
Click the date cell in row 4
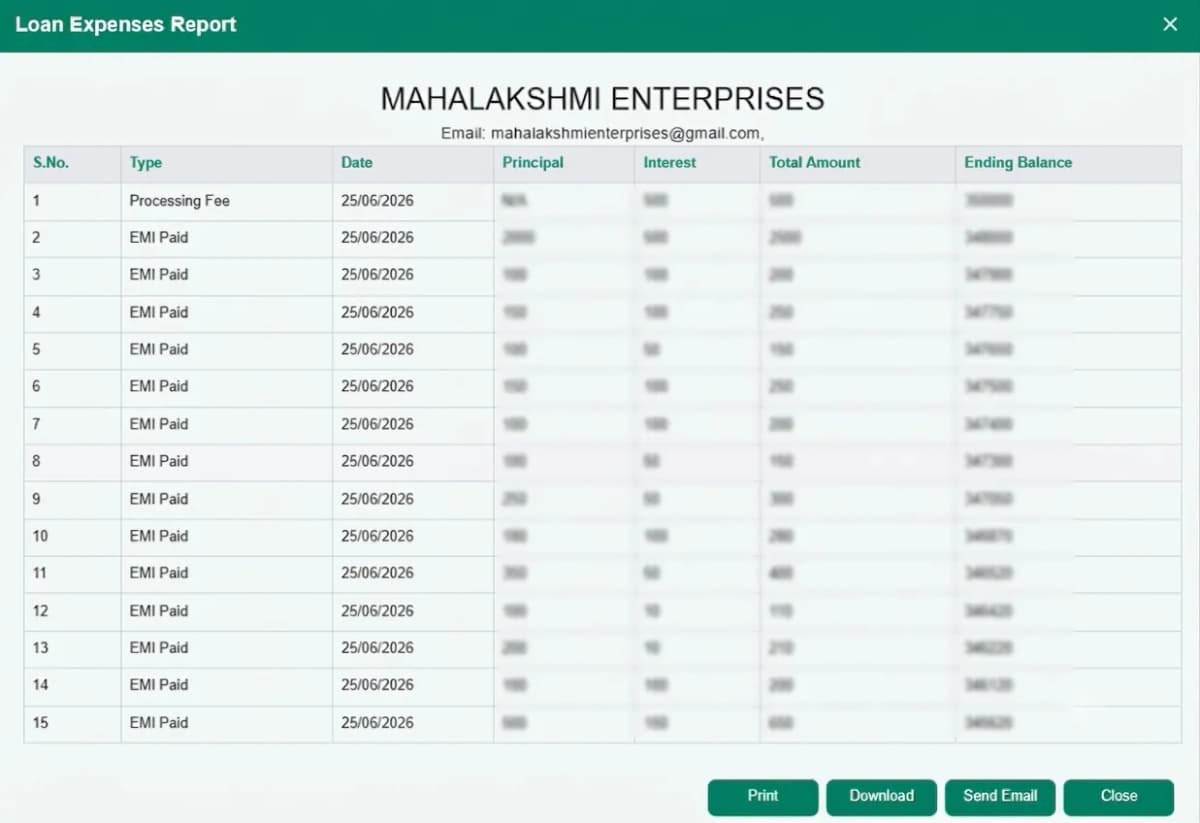pyautogui.click(x=413, y=313)
